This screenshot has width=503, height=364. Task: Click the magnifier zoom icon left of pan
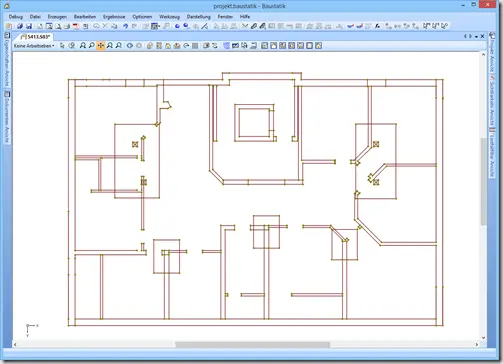91,46
